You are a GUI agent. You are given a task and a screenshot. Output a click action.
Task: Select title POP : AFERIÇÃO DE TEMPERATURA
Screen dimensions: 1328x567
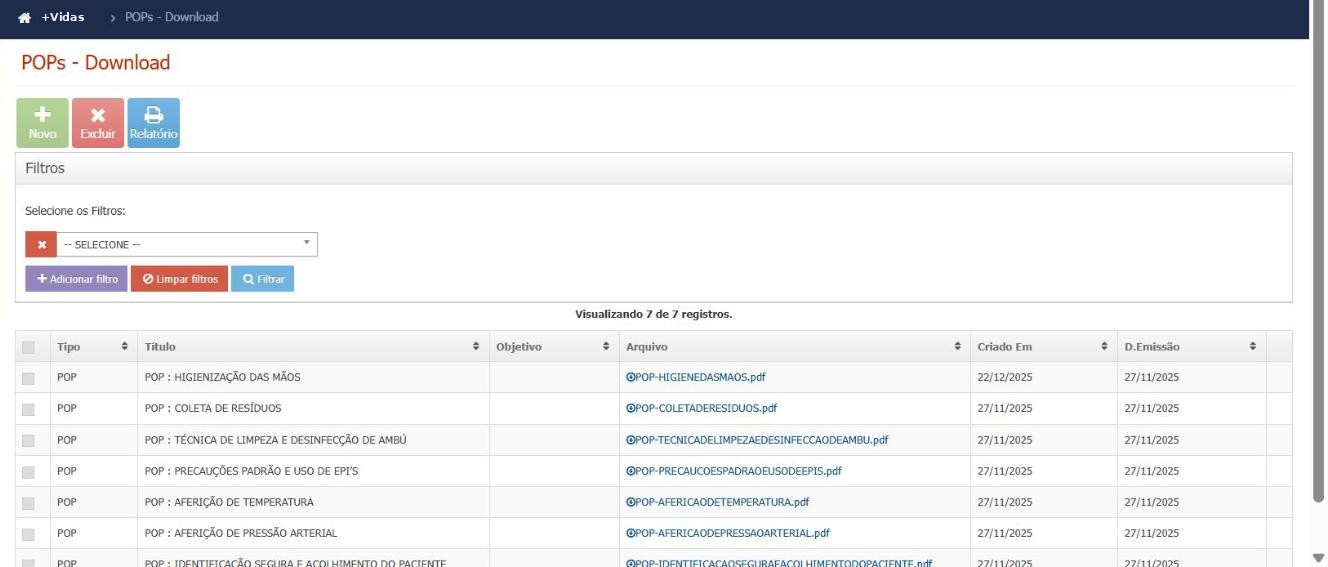[229, 503]
